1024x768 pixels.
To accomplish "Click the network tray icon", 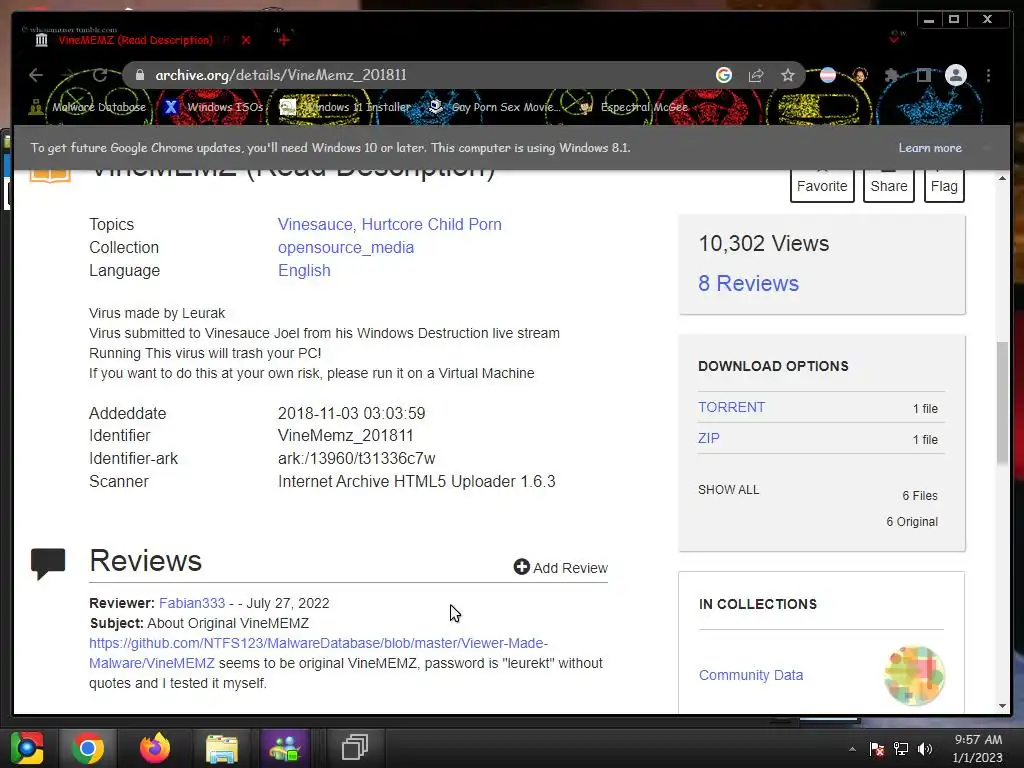I will coord(901,749).
